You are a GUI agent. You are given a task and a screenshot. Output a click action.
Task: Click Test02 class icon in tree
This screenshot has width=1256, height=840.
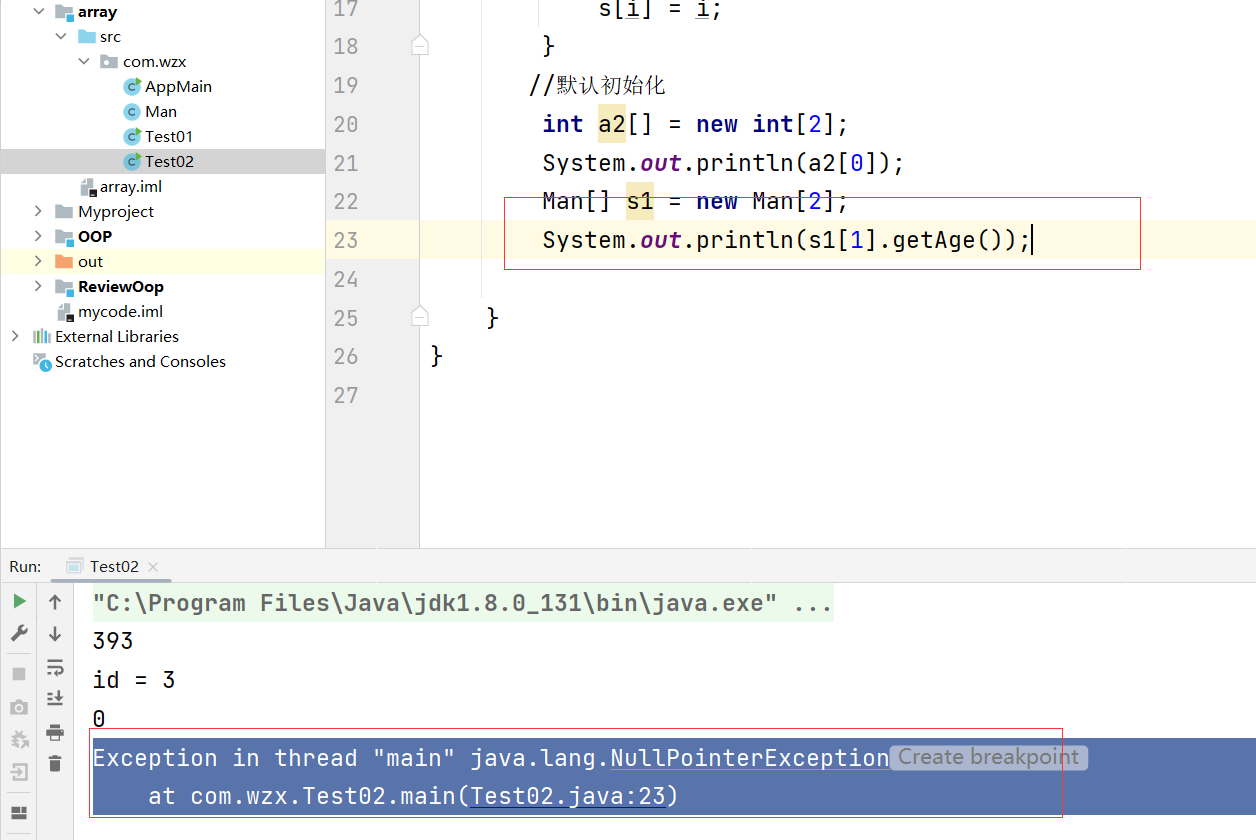click(x=132, y=161)
